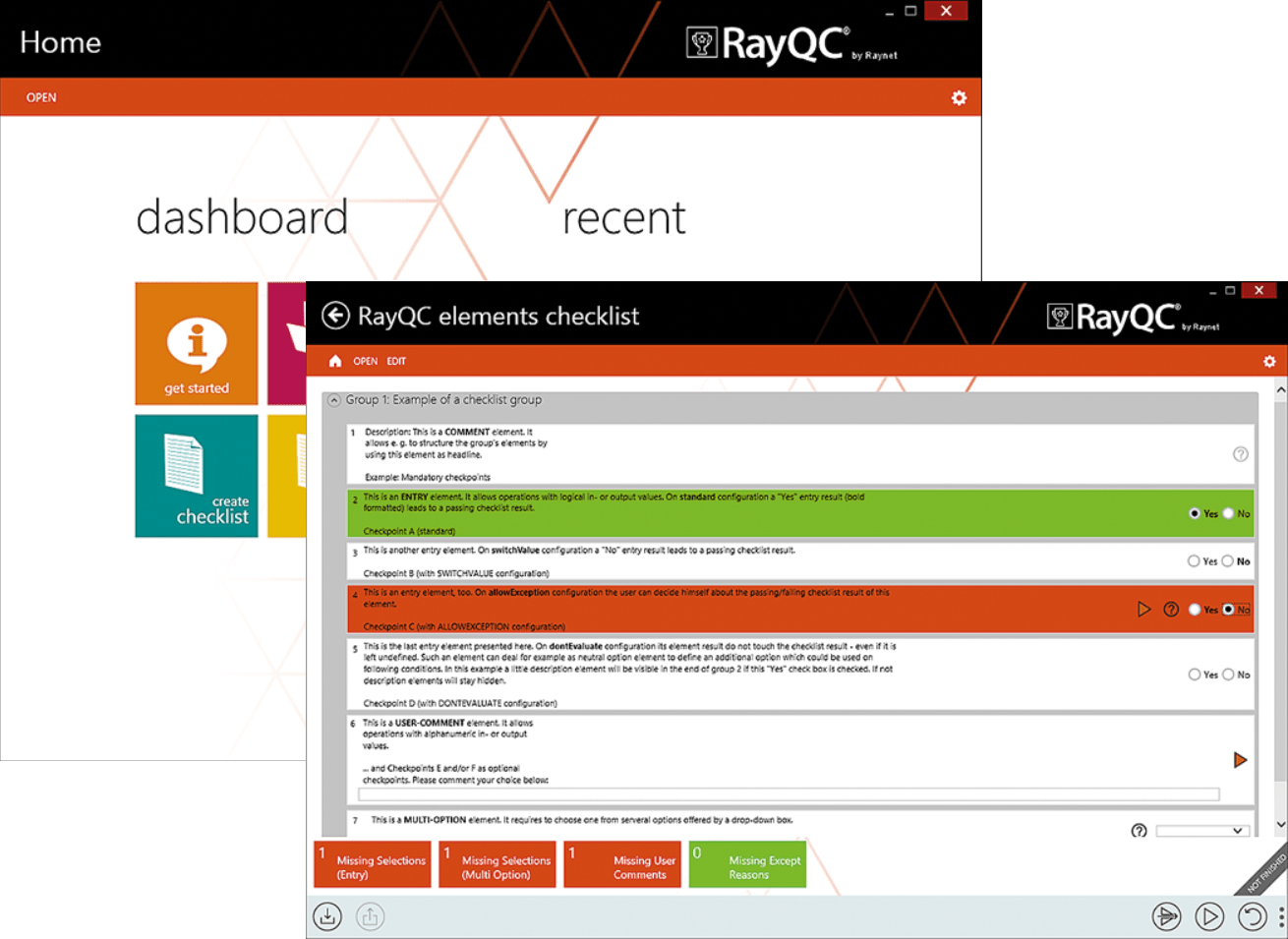Viewport: 1288px width, 939px height.
Task: Open settings gear in Home window
Action: (x=959, y=97)
